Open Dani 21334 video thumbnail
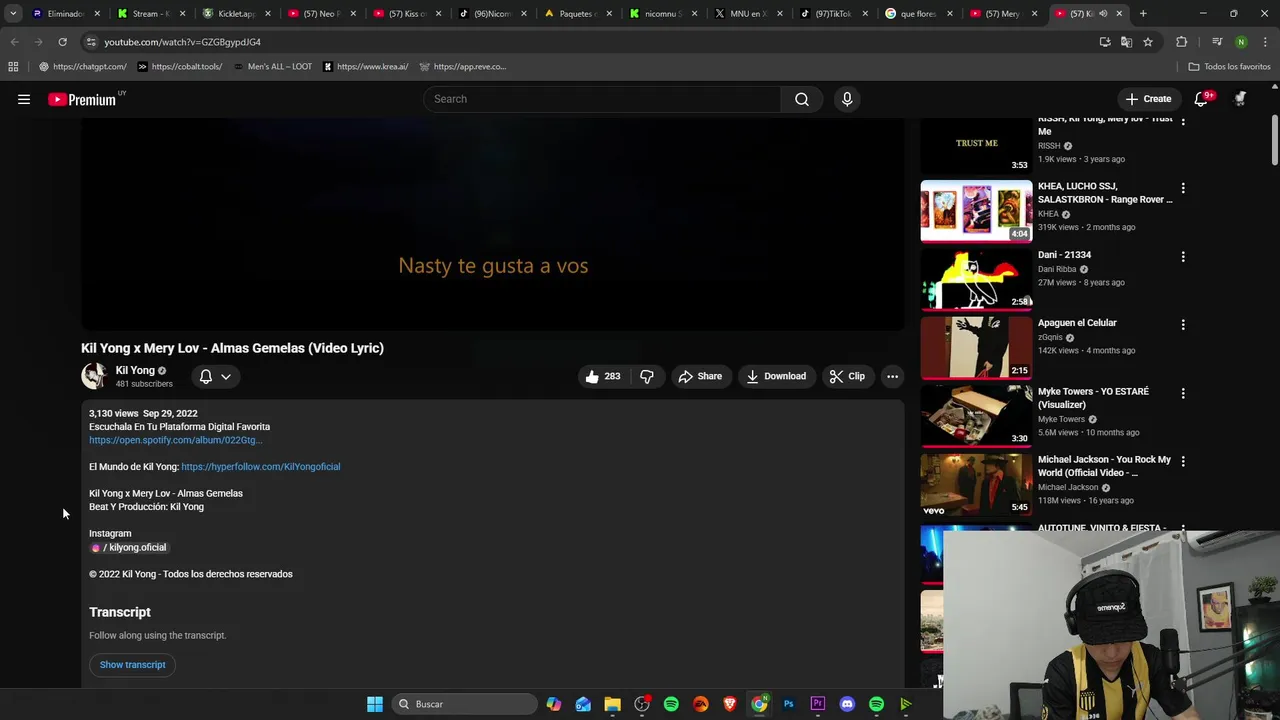The image size is (1280, 720). coord(976,279)
